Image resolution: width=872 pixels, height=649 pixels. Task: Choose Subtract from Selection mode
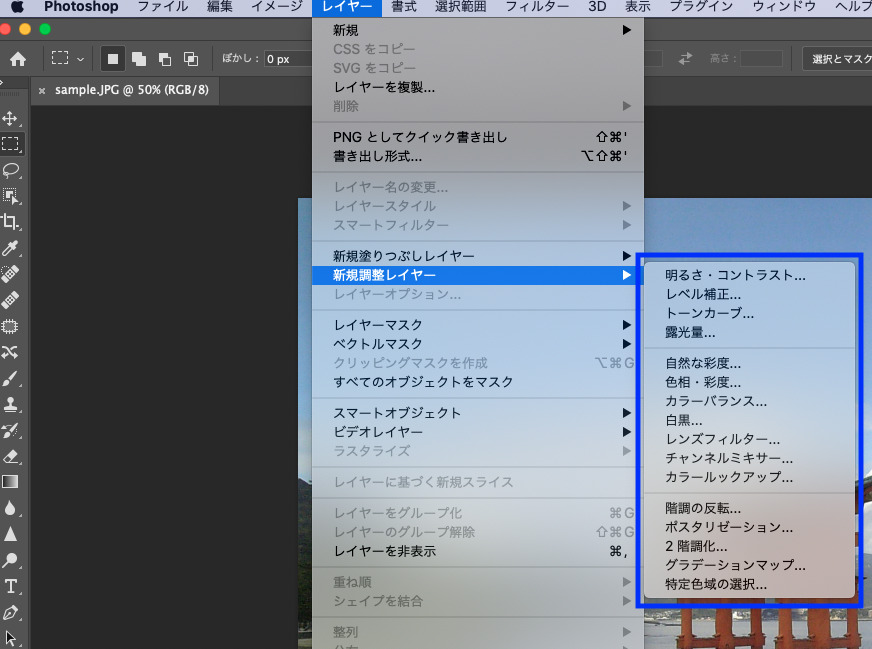click(x=165, y=59)
